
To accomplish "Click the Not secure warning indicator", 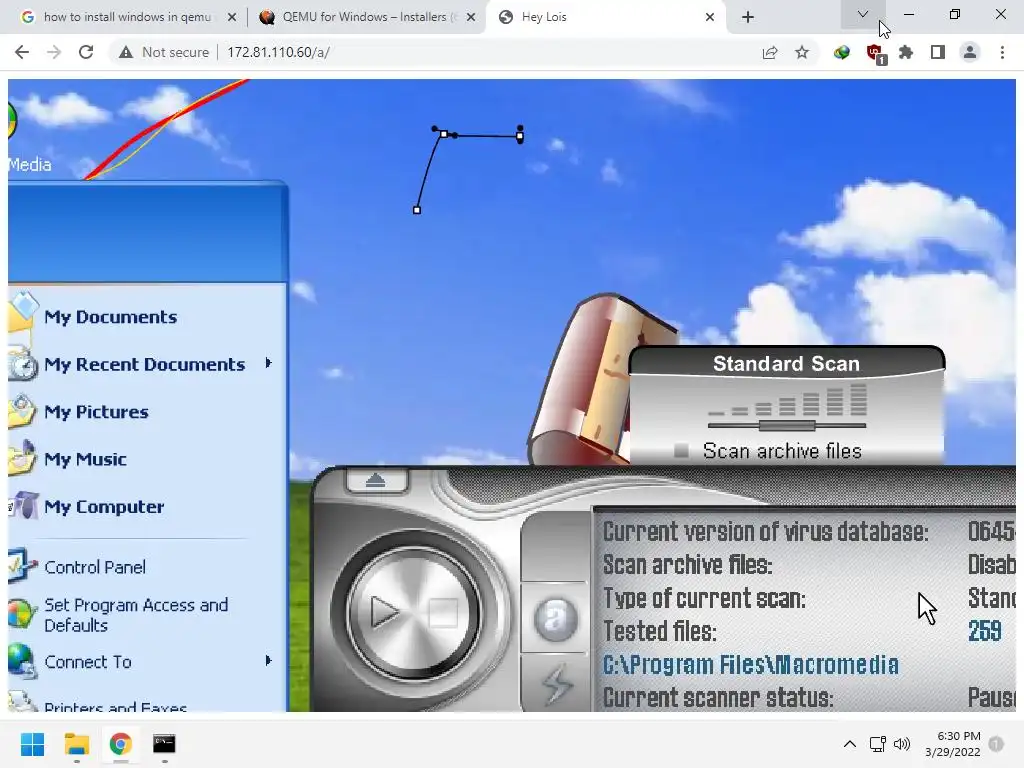I will [164, 52].
